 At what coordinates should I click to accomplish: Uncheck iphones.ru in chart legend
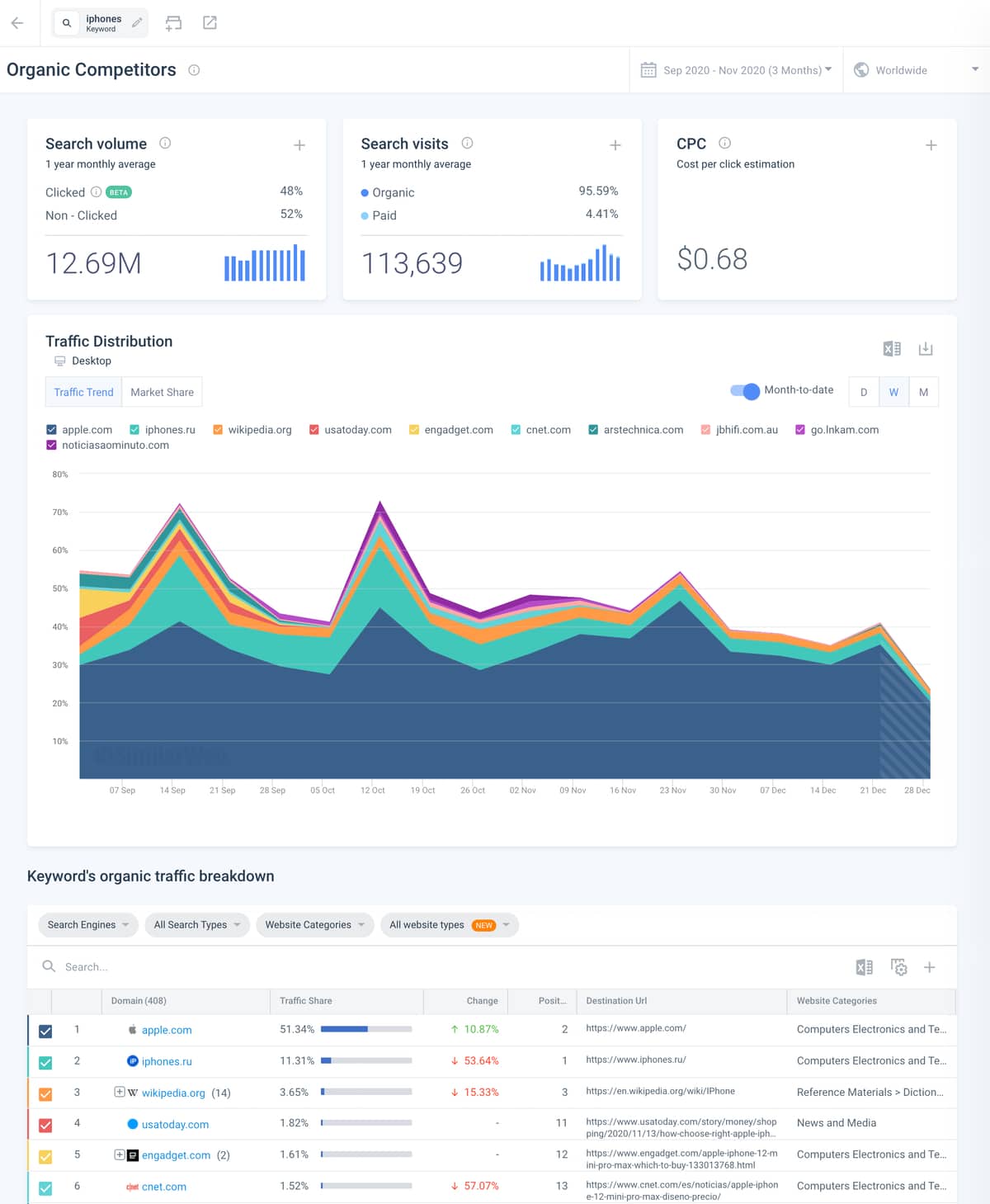[134, 430]
